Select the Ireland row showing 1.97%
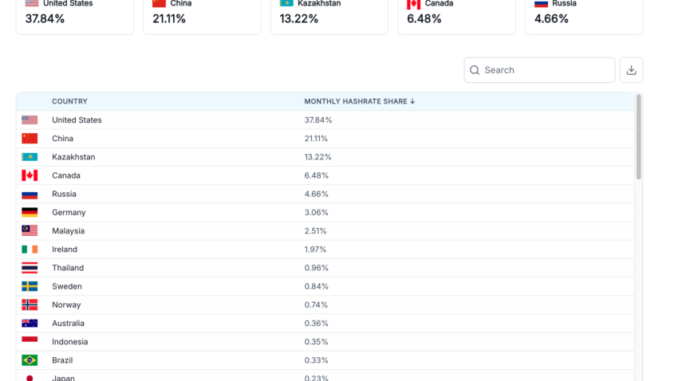Screen dimensions: 678x381 pos(325,250)
